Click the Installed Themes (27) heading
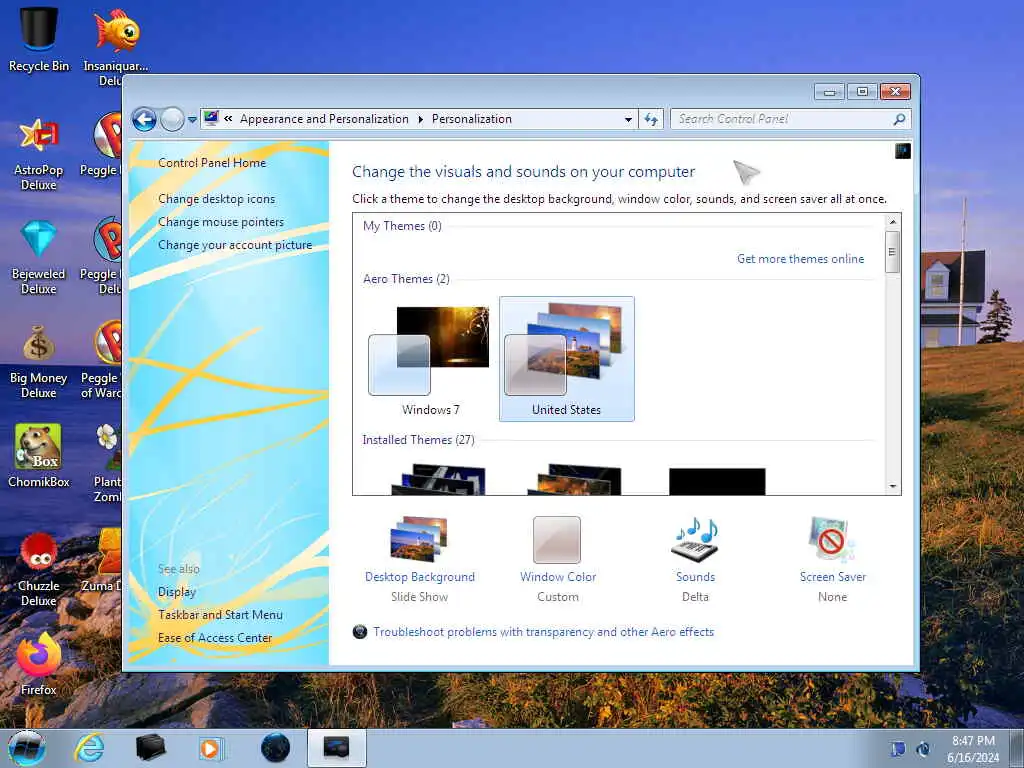The height and width of the screenshot is (768, 1024). [x=419, y=440]
